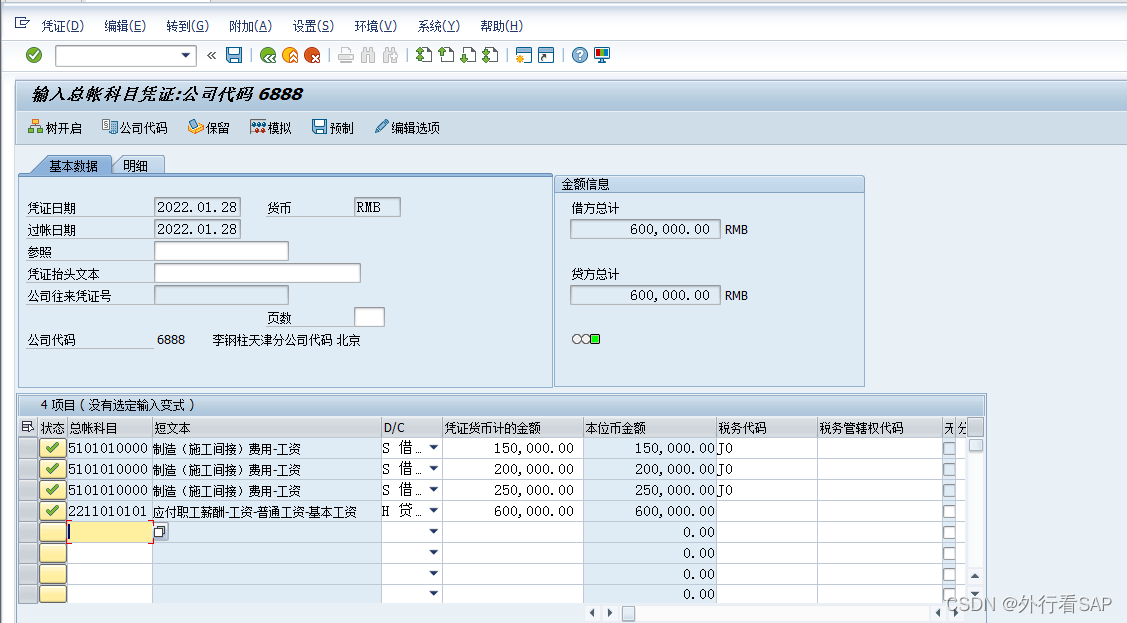Click the 凭证抬头文本 header text field

[x=257, y=273]
